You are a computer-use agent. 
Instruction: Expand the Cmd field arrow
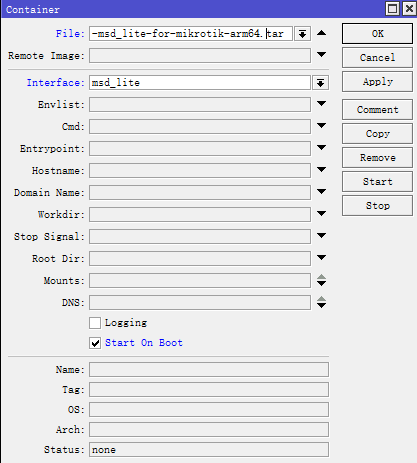pyautogui.click(x=321, y=126)
